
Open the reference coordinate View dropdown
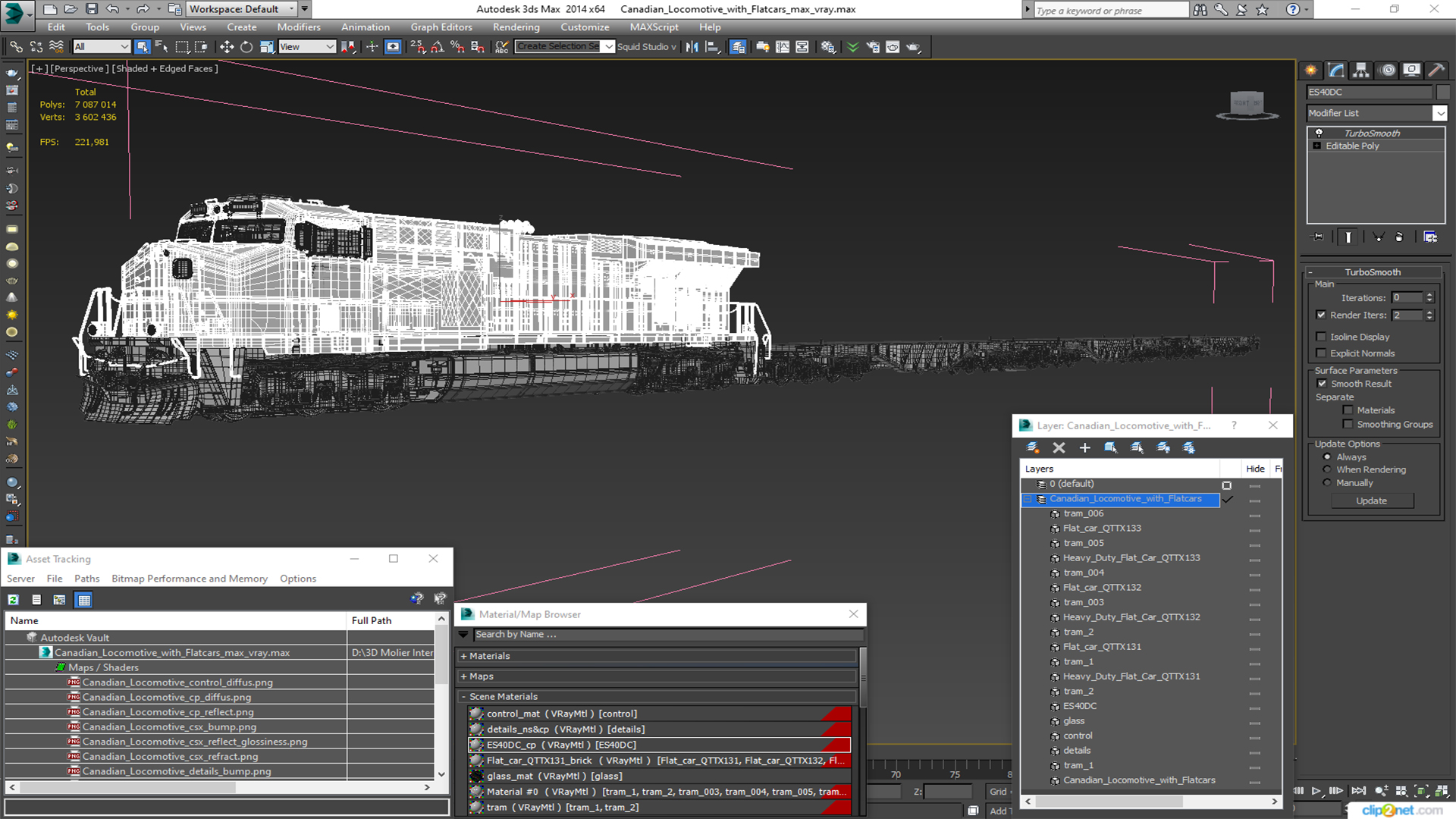307,47
